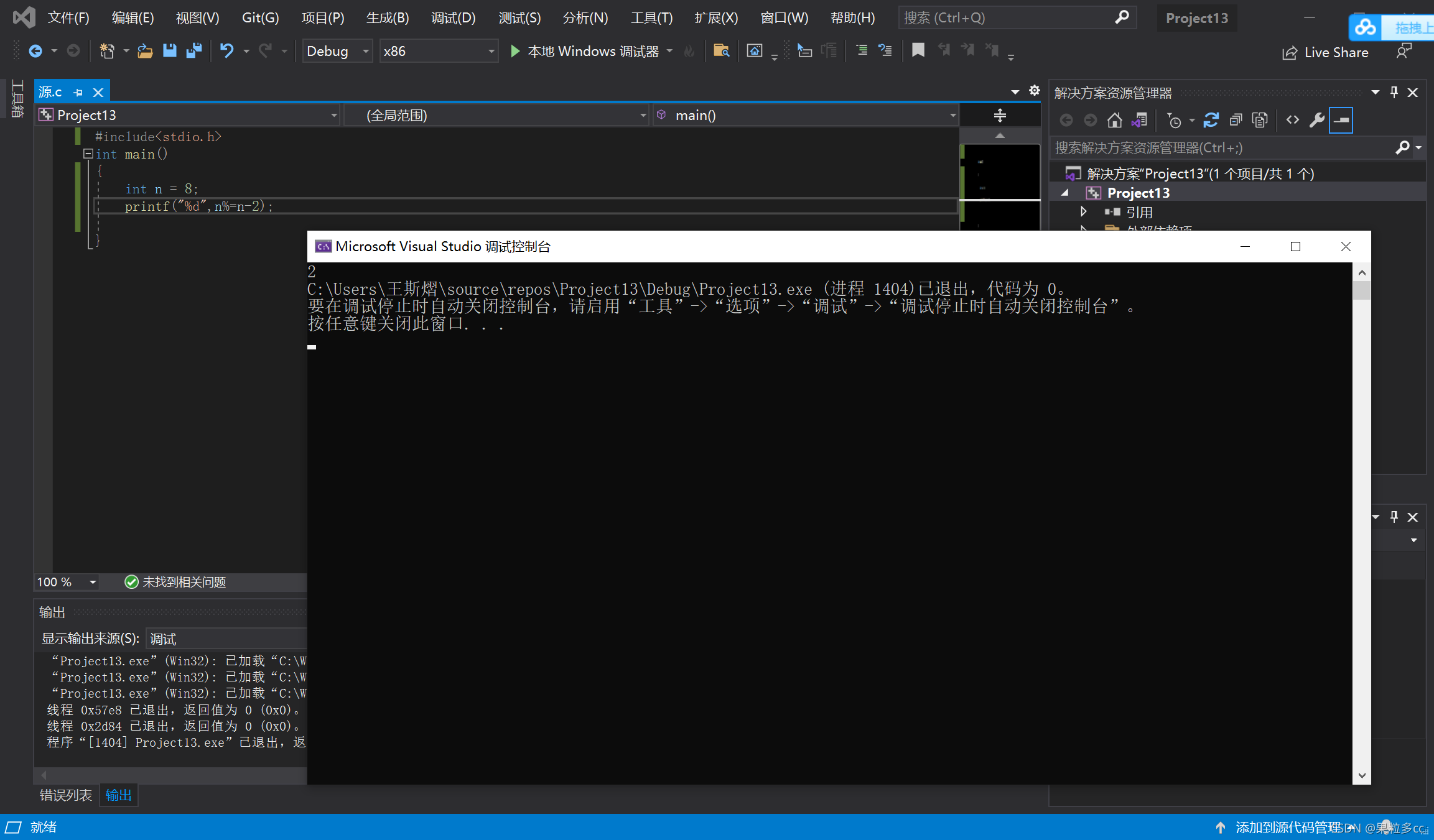Click the Baidu cloud drag upload icon
Image resolution: width=1434 pixels, height=840 pixels.
coord(1366,27)
